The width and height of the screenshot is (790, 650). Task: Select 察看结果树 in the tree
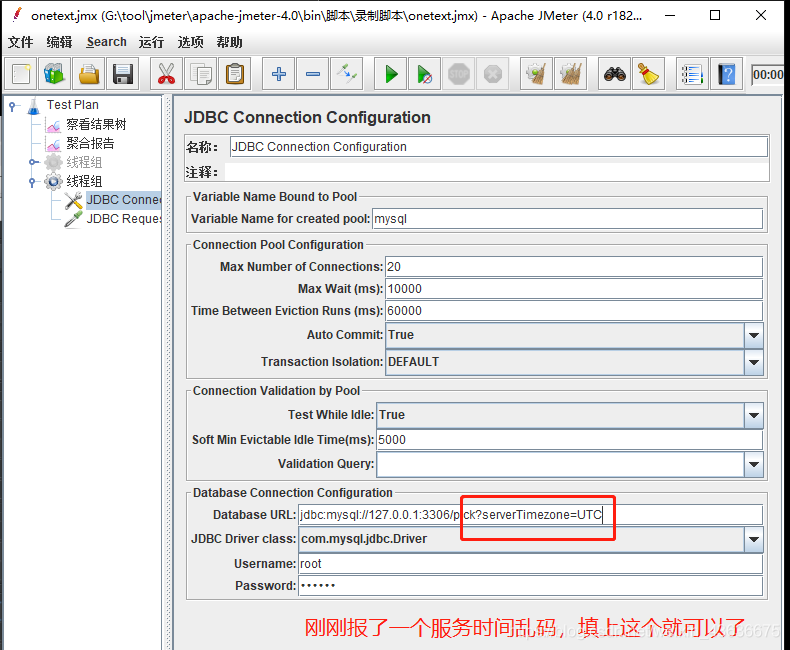point(96,124)
